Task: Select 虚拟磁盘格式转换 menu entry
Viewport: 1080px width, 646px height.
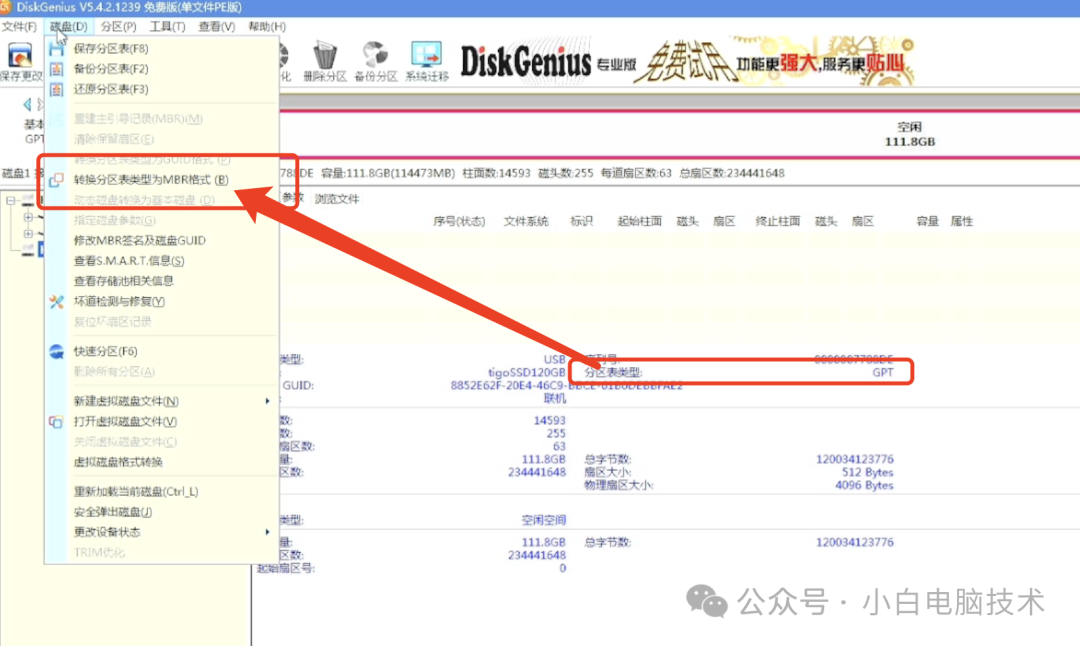Action: coord(118,462)
